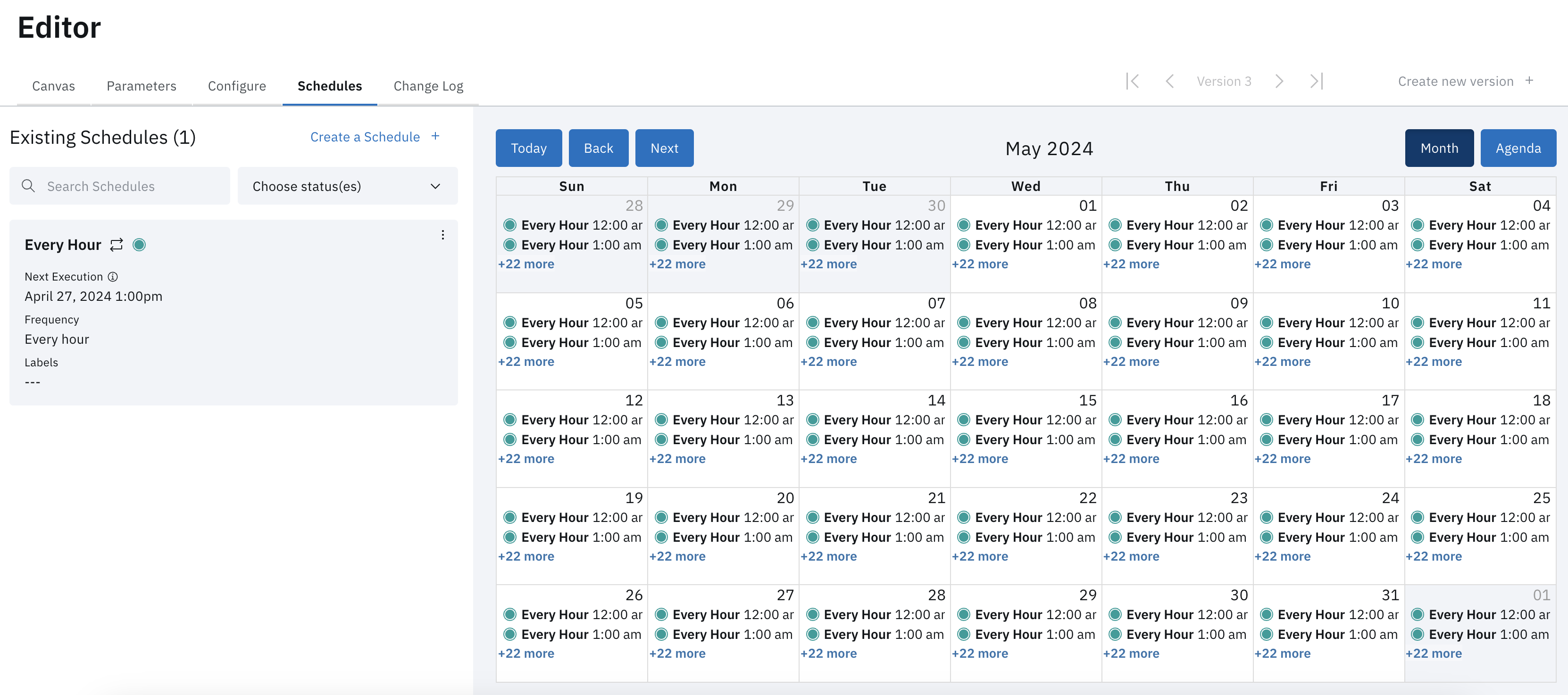Select date number 24 in calendar
This screenshot has width=1568, height=695.
click(x=1390, y=498)
